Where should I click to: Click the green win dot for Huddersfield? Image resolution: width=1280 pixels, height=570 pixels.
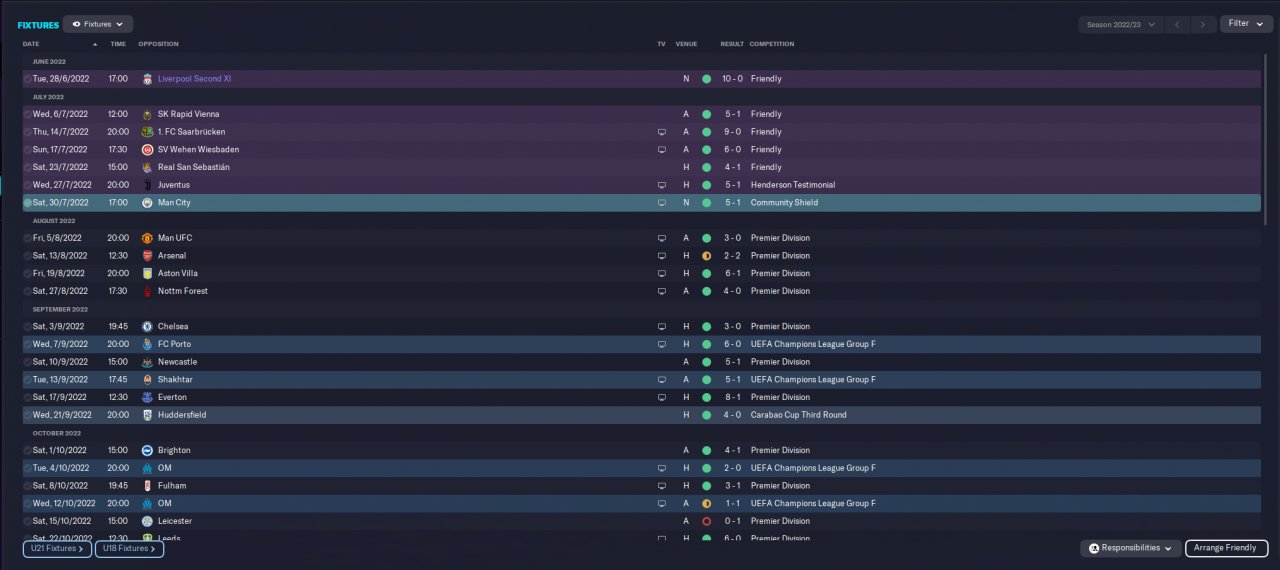[706, 415]
